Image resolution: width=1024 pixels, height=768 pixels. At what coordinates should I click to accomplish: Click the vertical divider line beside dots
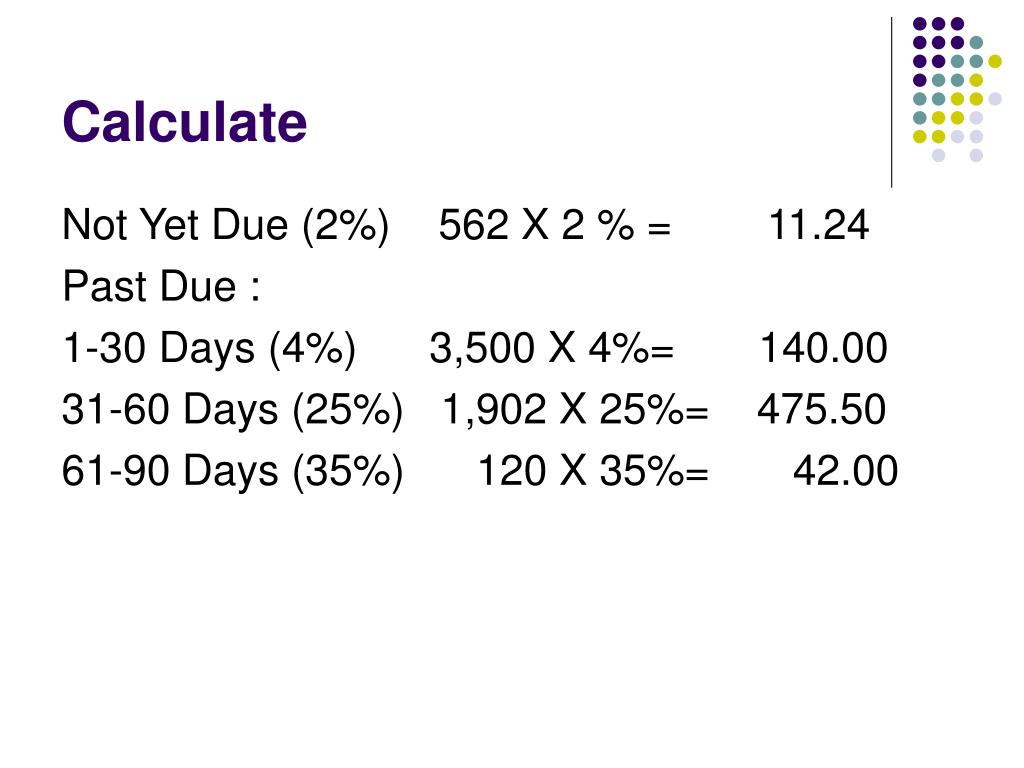coord(891,103)
